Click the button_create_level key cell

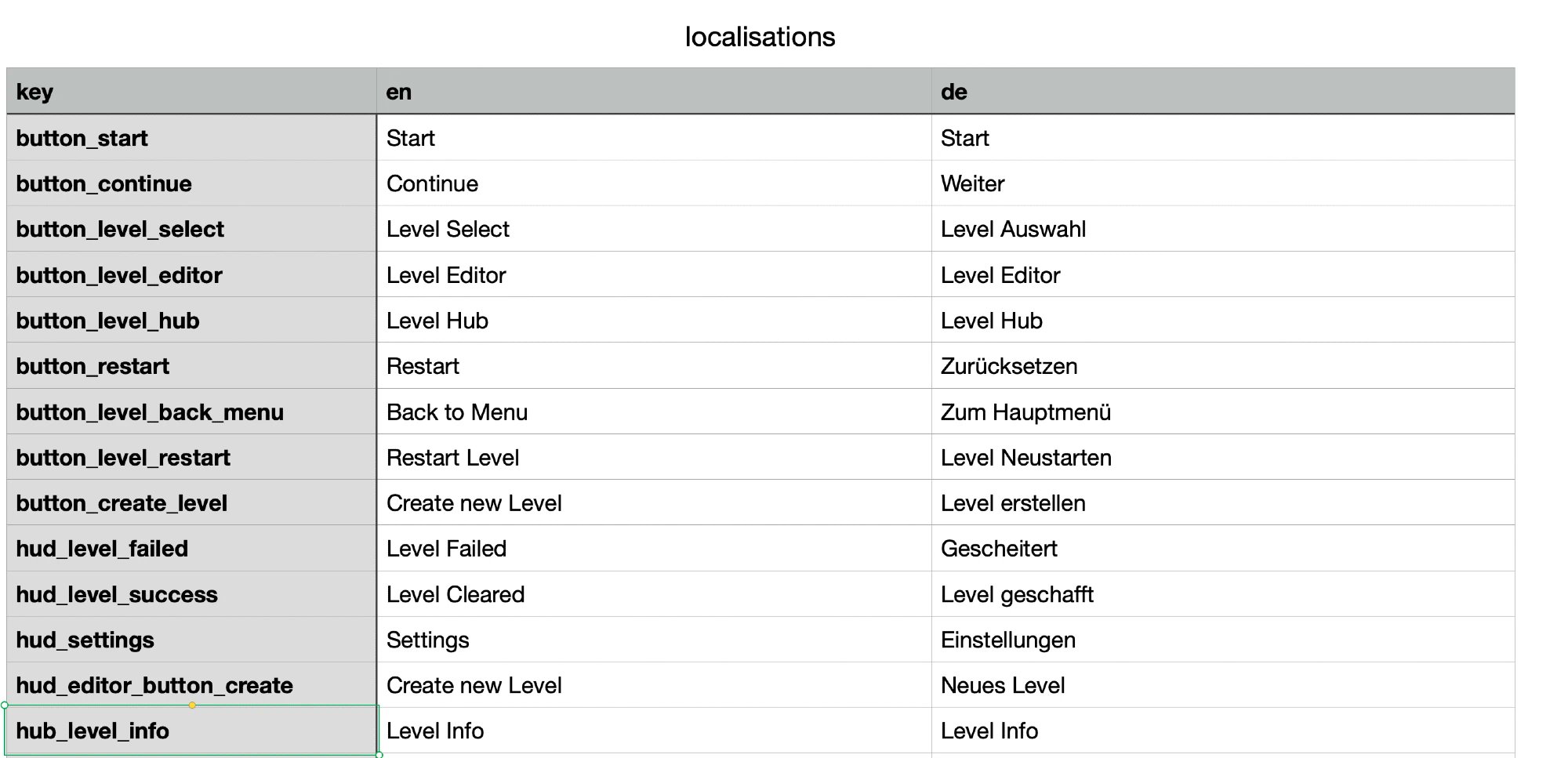[191, 503]
